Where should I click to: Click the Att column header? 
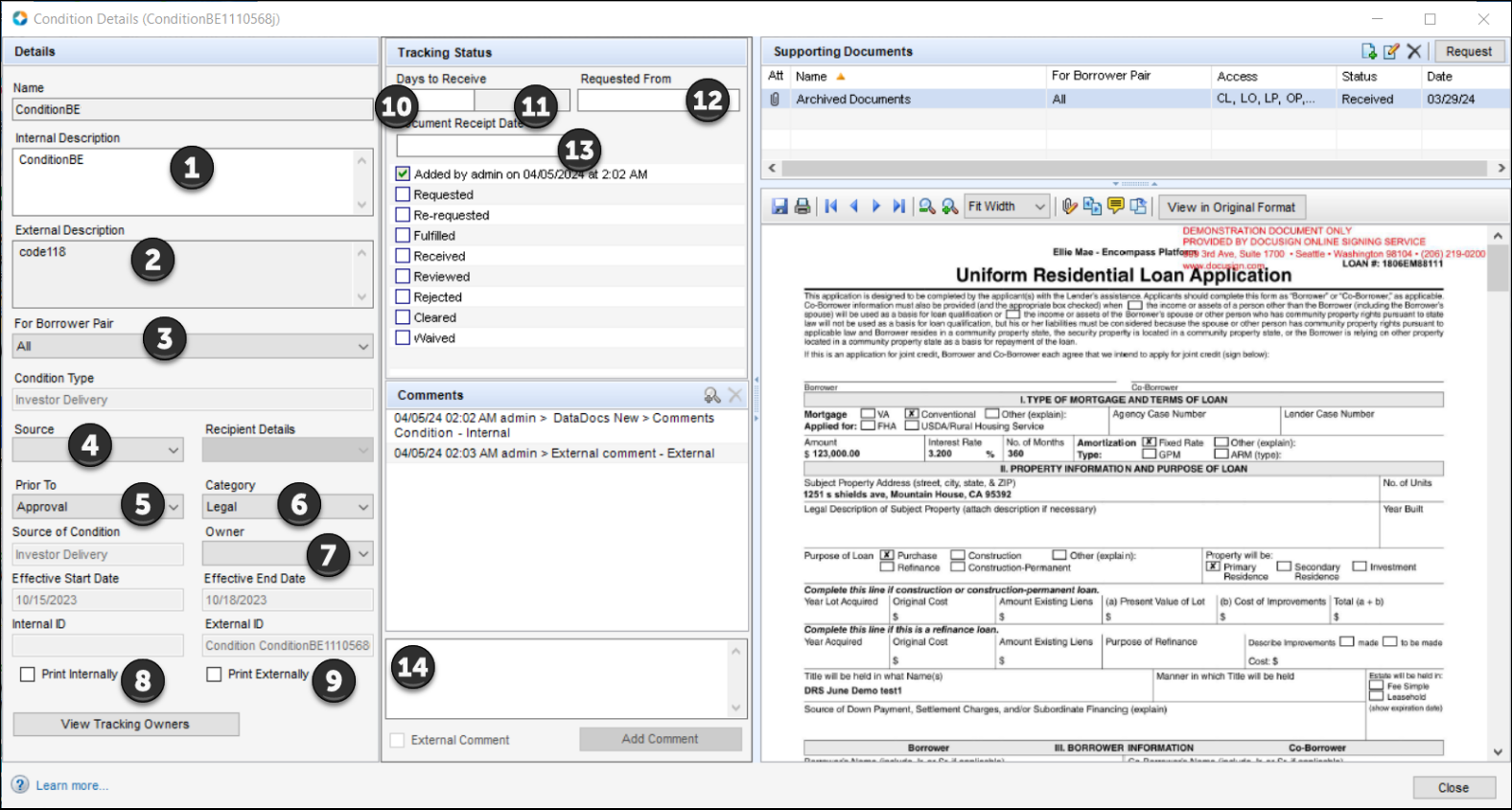point(776,76)
